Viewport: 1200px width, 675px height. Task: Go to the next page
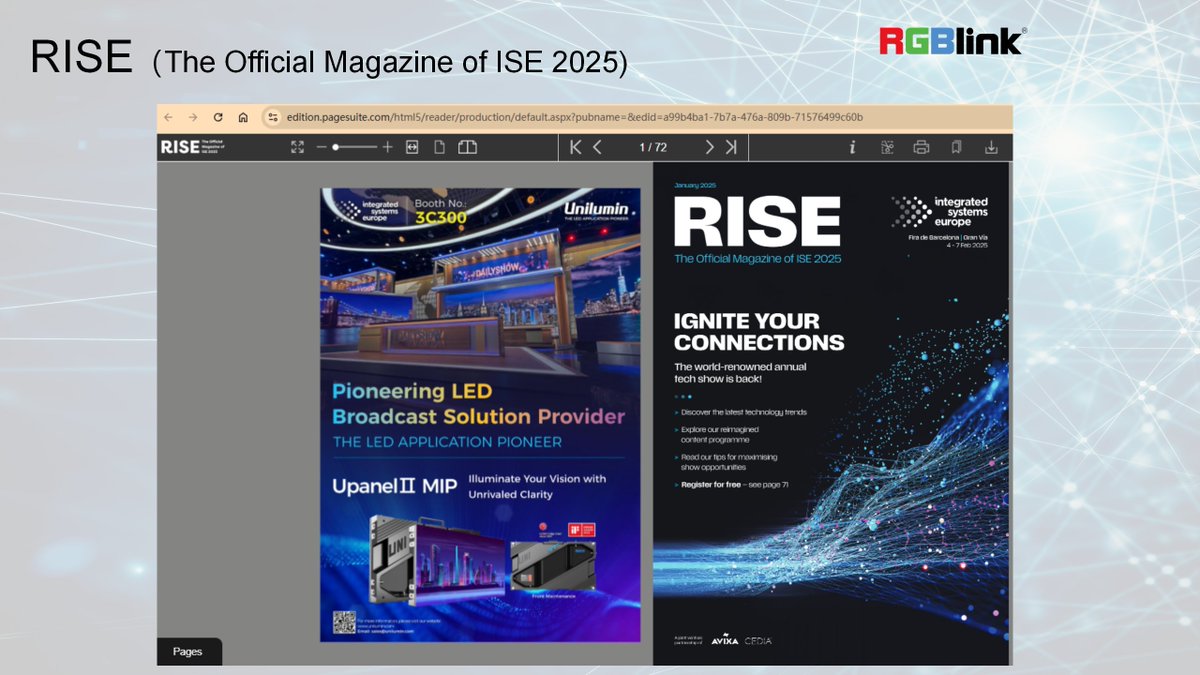(x=709, y=147)
